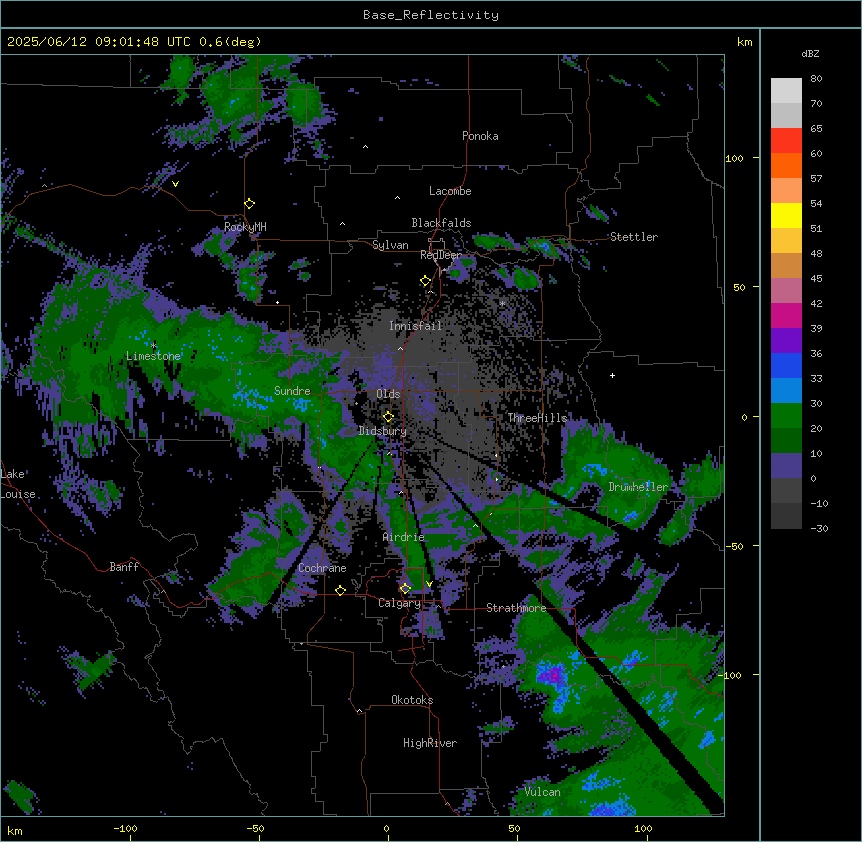Click the Okotoks label
This screenshot has width=862, height=842.
pyautogui.click(x=412, y=700)
